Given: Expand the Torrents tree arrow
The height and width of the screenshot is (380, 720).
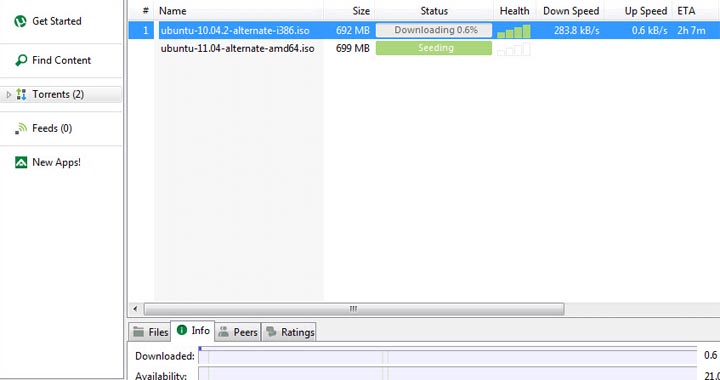Looking at the screenshot, I should [x=8, y=95].
